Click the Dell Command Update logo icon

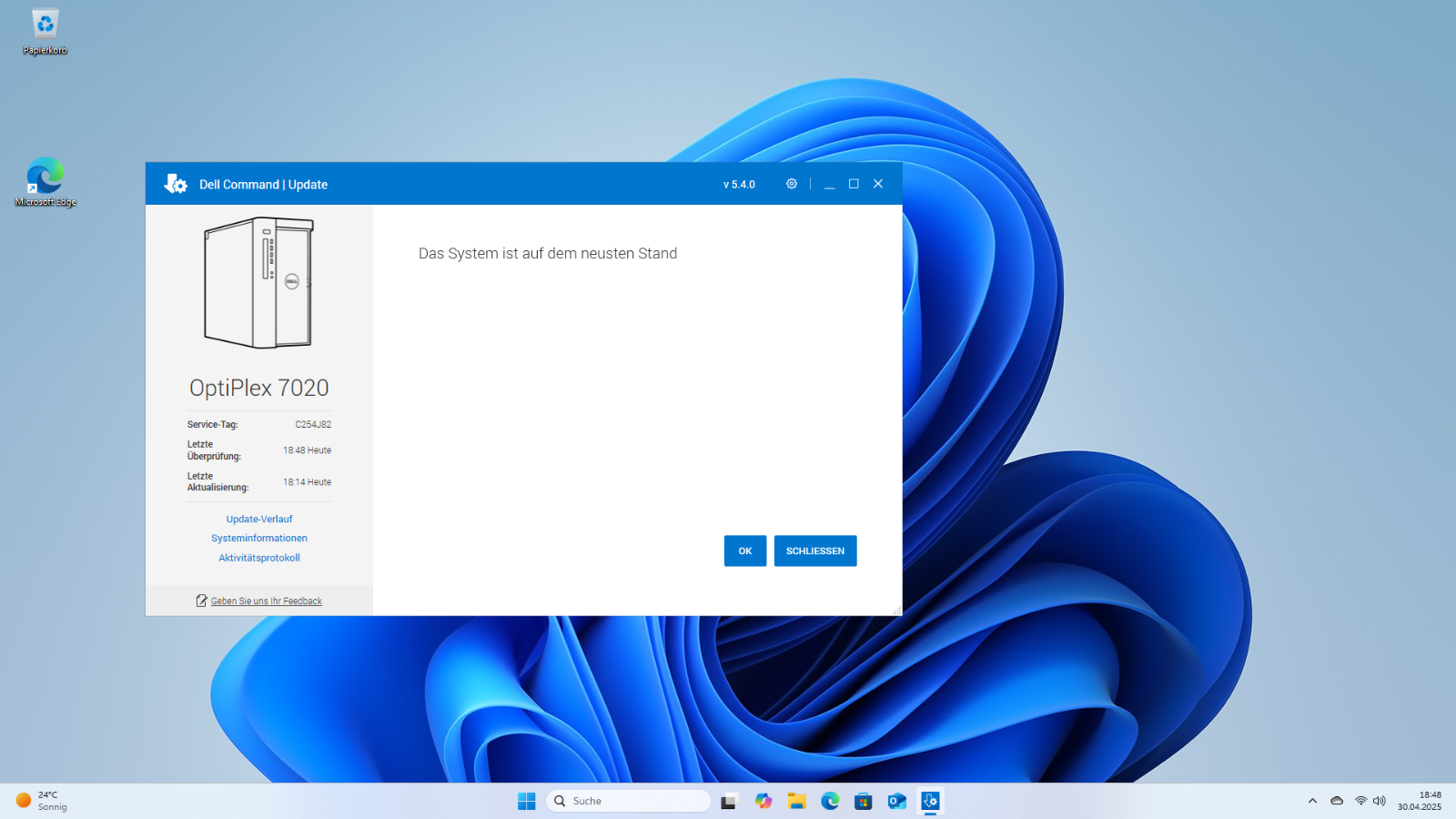tap(176, 184)
